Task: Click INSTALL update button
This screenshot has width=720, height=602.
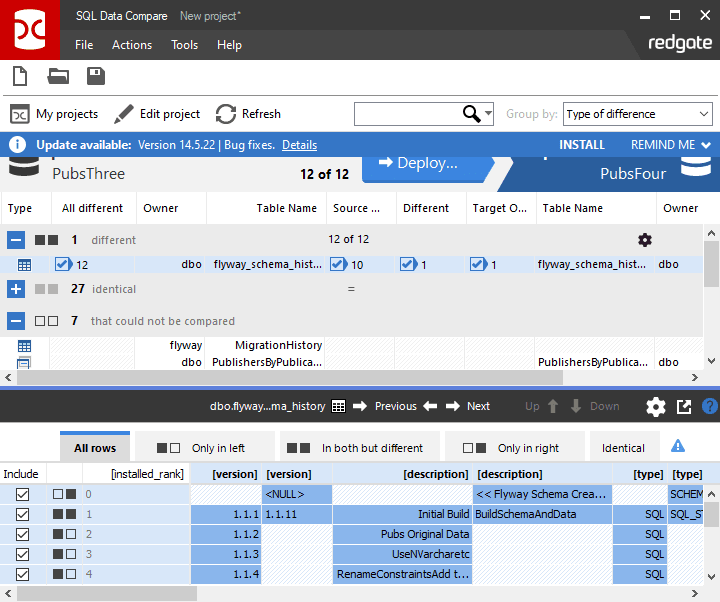Action: [x=582, y=145]
